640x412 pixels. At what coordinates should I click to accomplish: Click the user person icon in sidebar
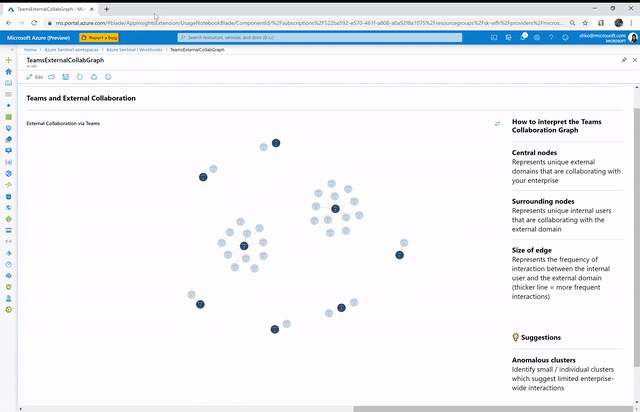(8, 298)
